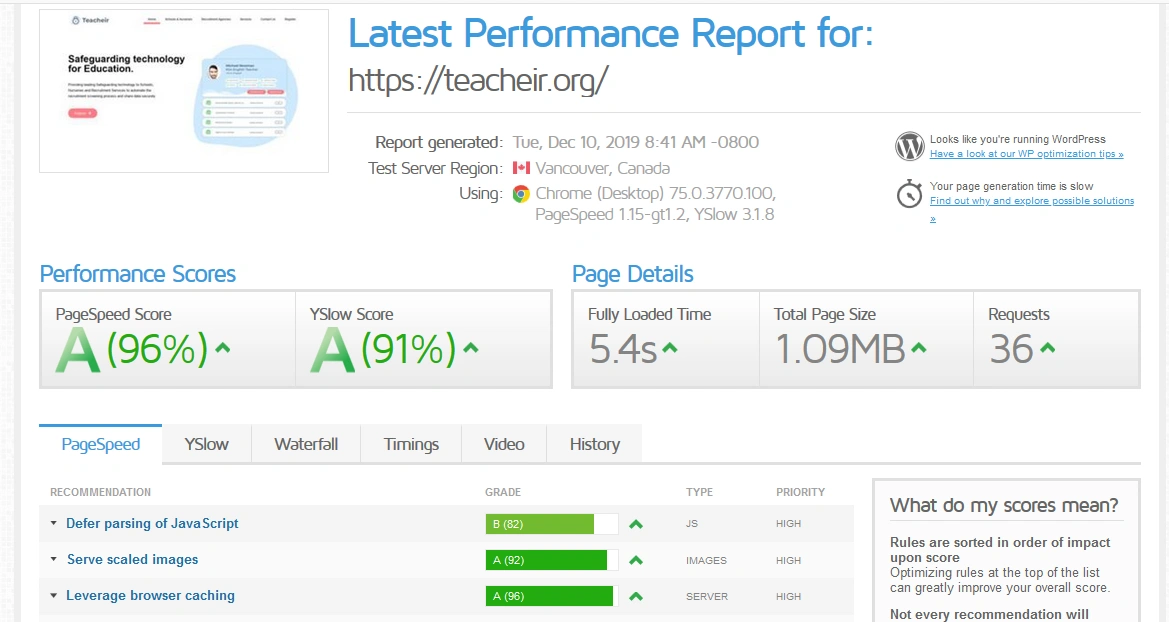
Task: Click the WordPress logo icon
Action: pyautogui.click(x=908, y=146)
